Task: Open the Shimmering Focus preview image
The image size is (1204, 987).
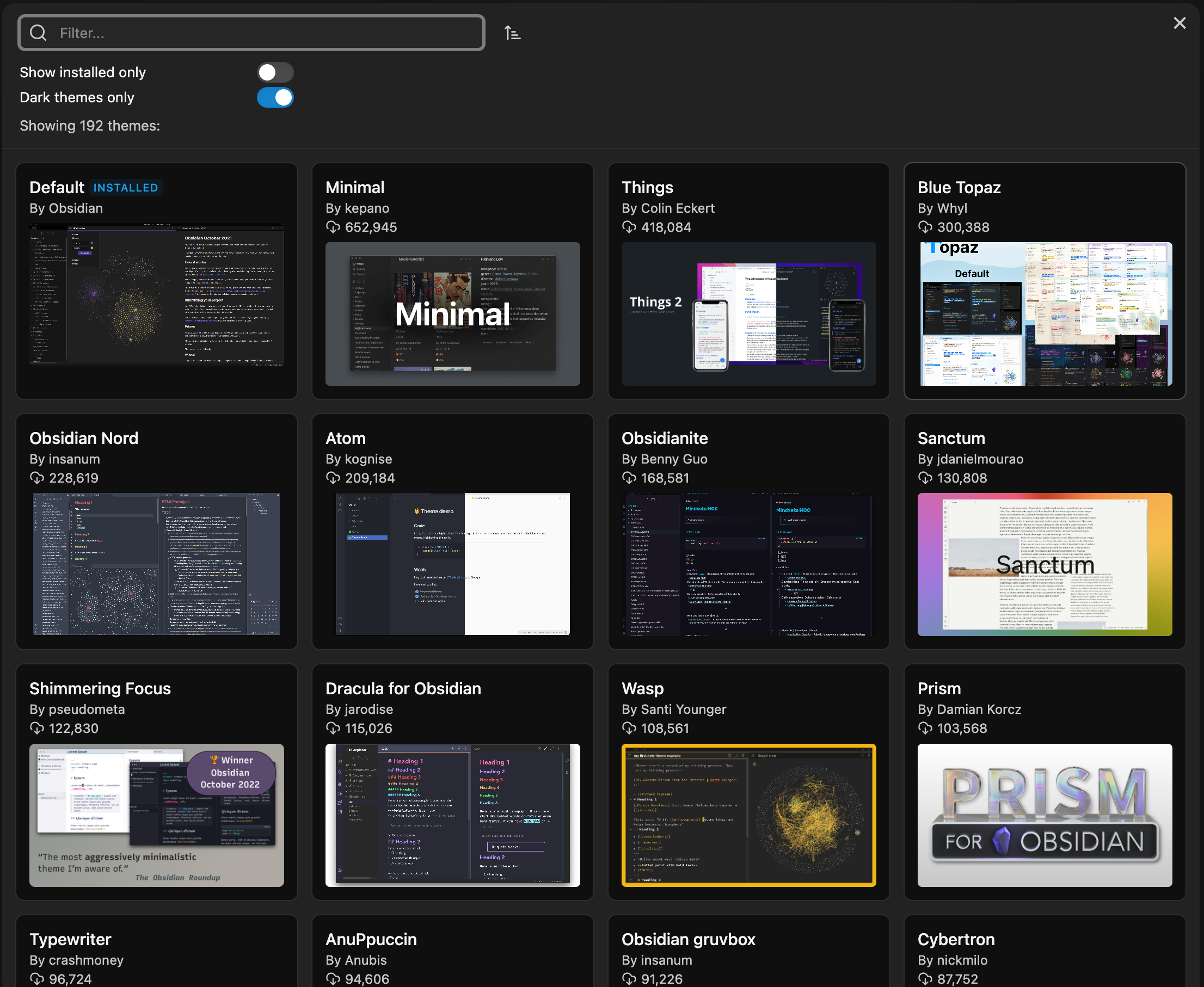Action: [x=156, y=815]
